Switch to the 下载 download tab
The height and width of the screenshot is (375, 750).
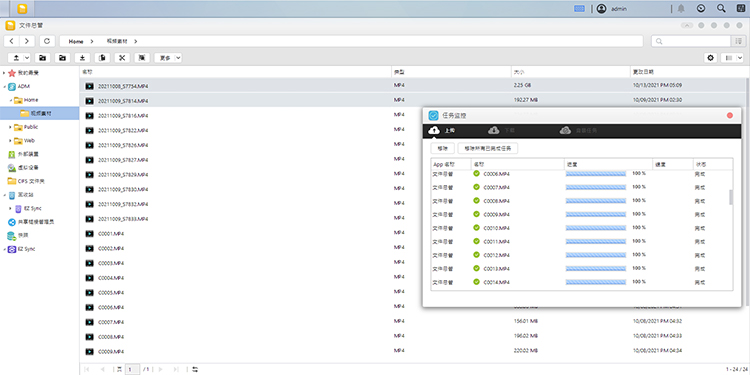pyautogui.click(x=500, y=130)
